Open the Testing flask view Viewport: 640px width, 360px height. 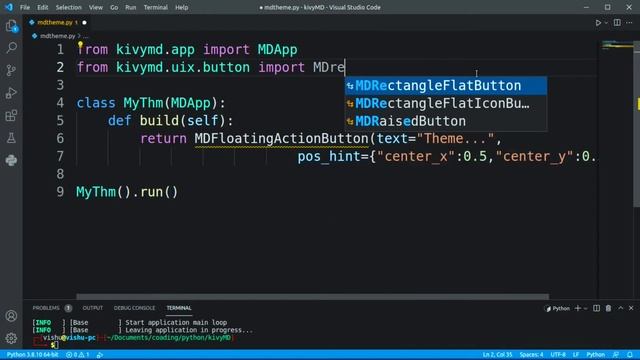point(11,138)
